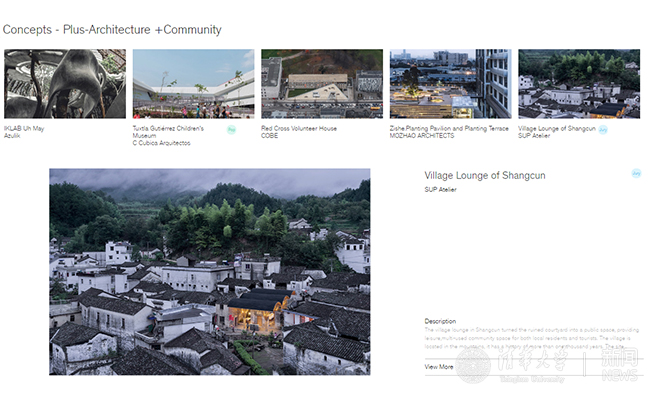Click the large Shangcun village photo
The image size is (650, 400).
[209, 271]
